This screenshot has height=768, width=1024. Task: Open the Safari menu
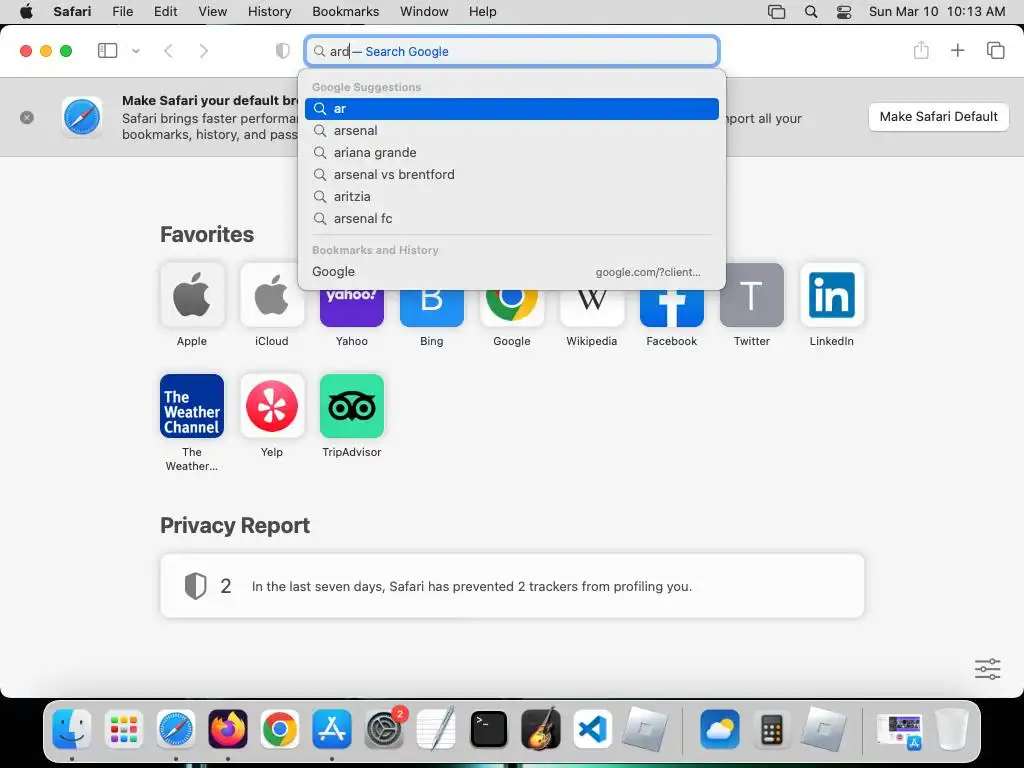[72, 12]
